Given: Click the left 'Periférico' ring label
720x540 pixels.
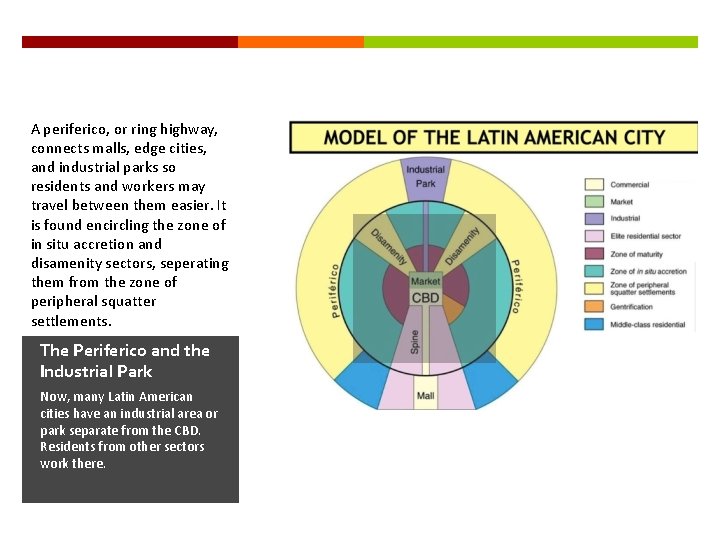Looking at the screenshot, I should coord(335,291).
